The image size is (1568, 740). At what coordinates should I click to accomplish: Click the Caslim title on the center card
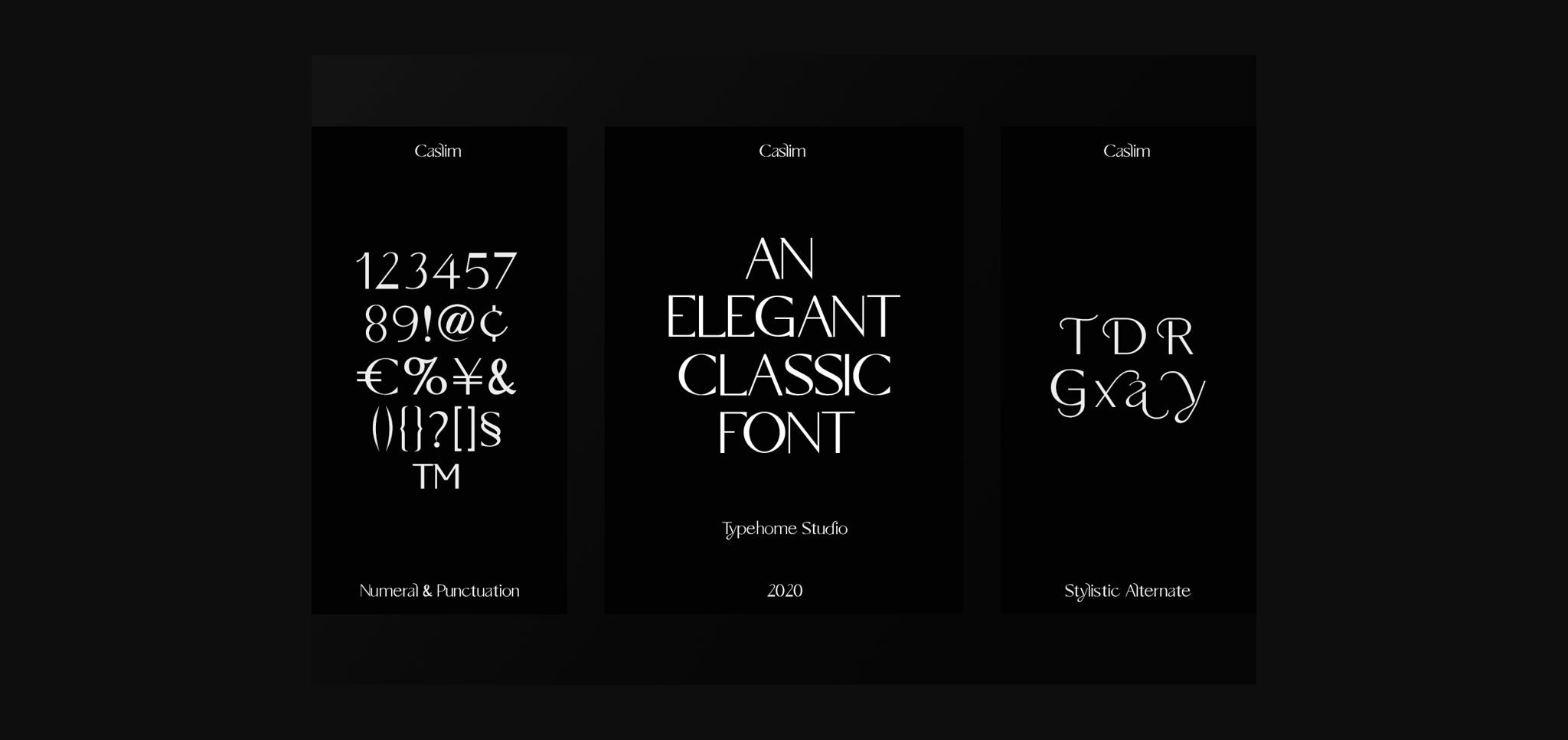(x=782, y=151)
